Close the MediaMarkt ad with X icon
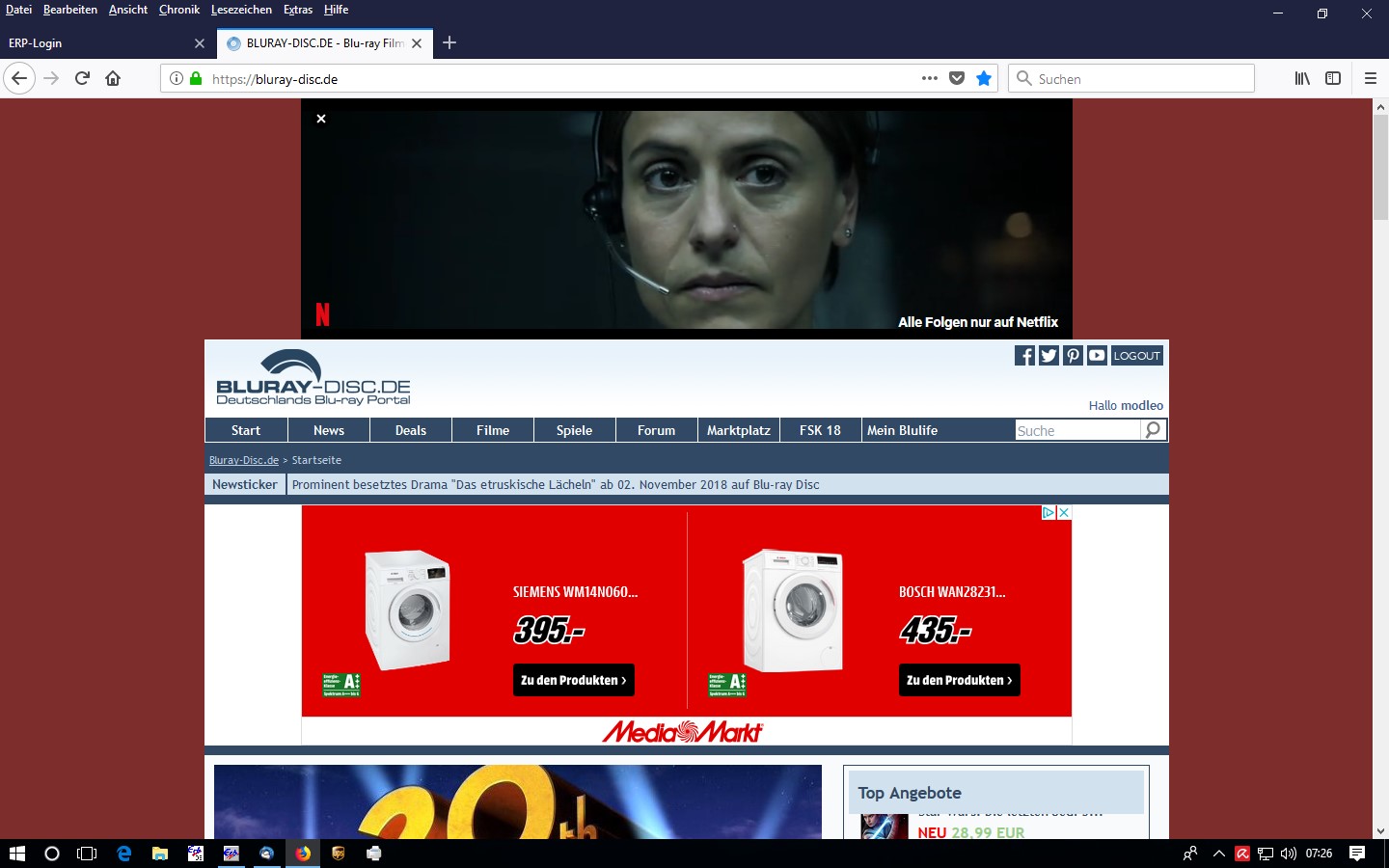 (1064, 513)
